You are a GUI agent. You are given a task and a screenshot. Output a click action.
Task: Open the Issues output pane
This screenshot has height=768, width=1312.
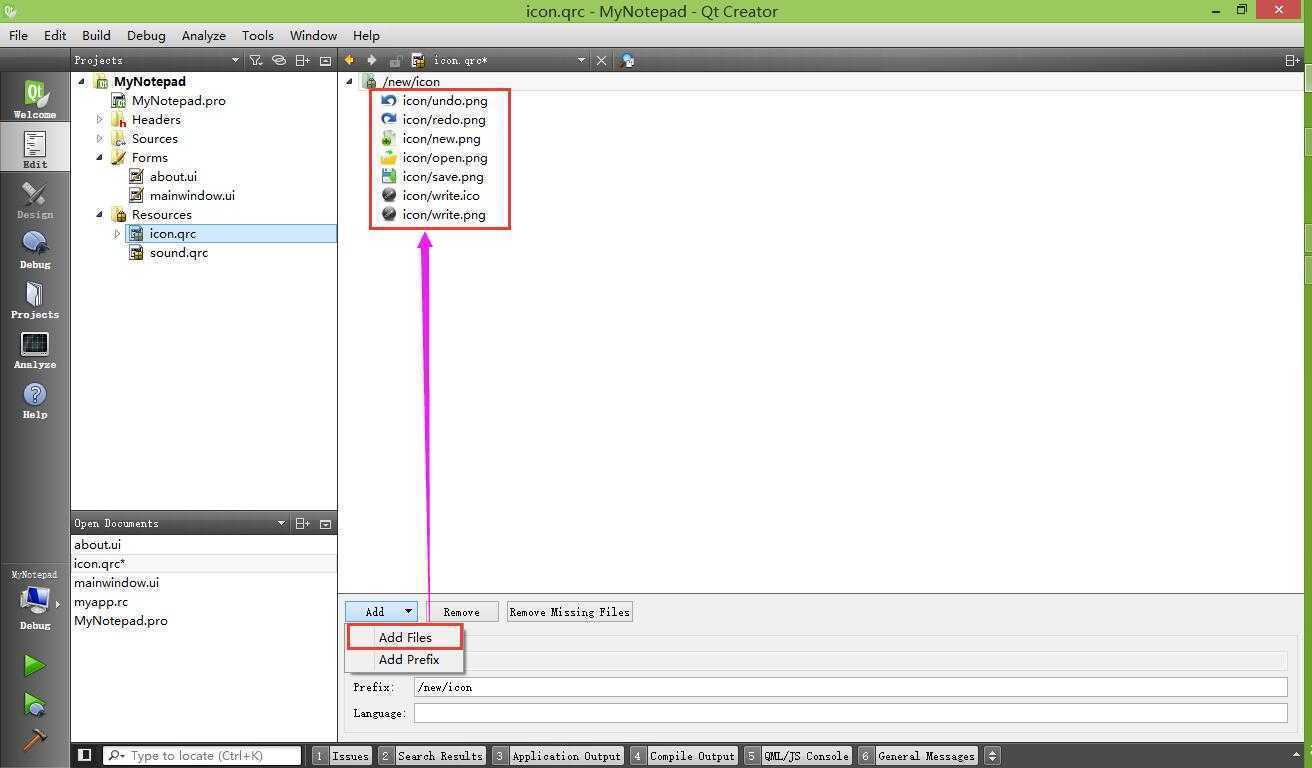coord(342,756)
